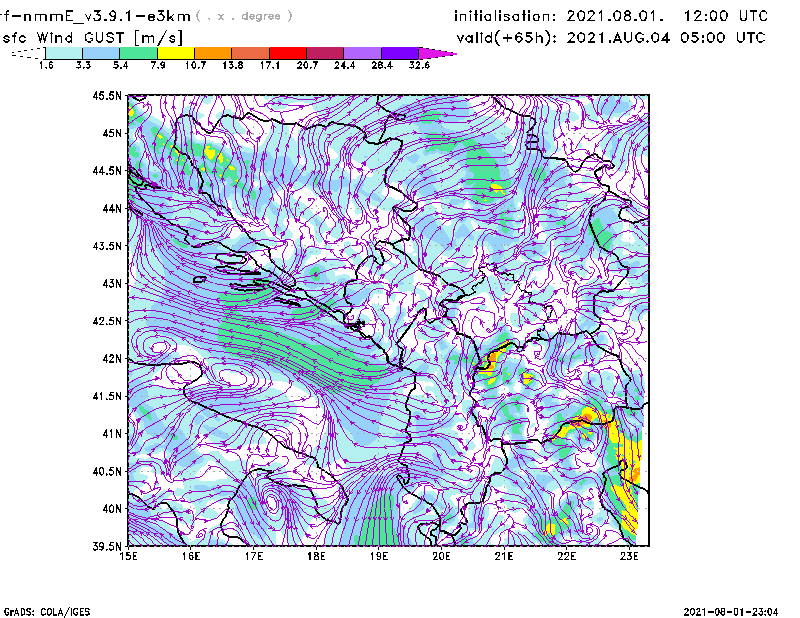This screenshot has height=618, width=800.
Task: Click the legend value '32.6'
Action: pyautogui.click(x=419, y=65)
